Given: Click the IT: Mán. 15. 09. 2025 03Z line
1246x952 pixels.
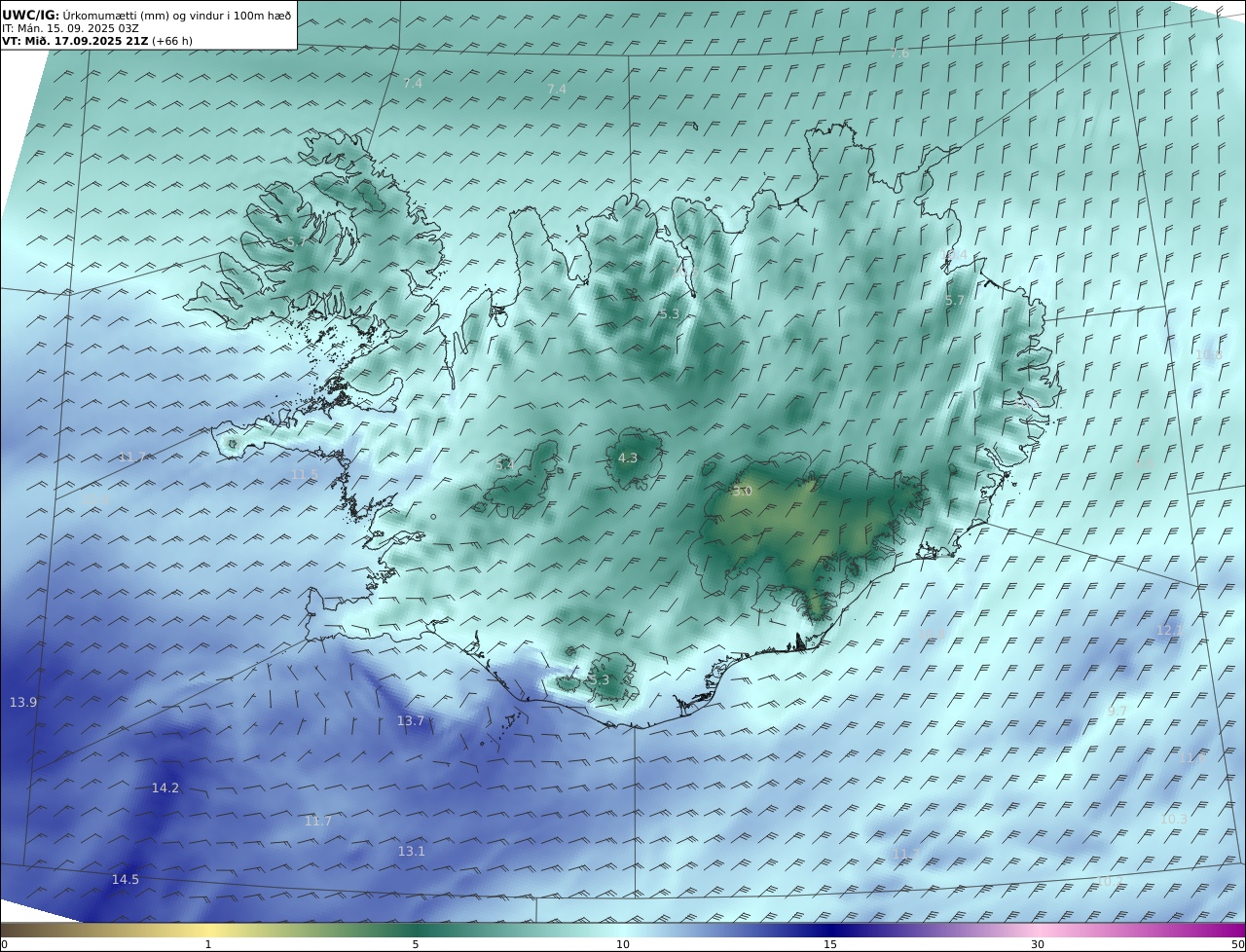Looking at the screenshot, I should click(x=70, y=28).
